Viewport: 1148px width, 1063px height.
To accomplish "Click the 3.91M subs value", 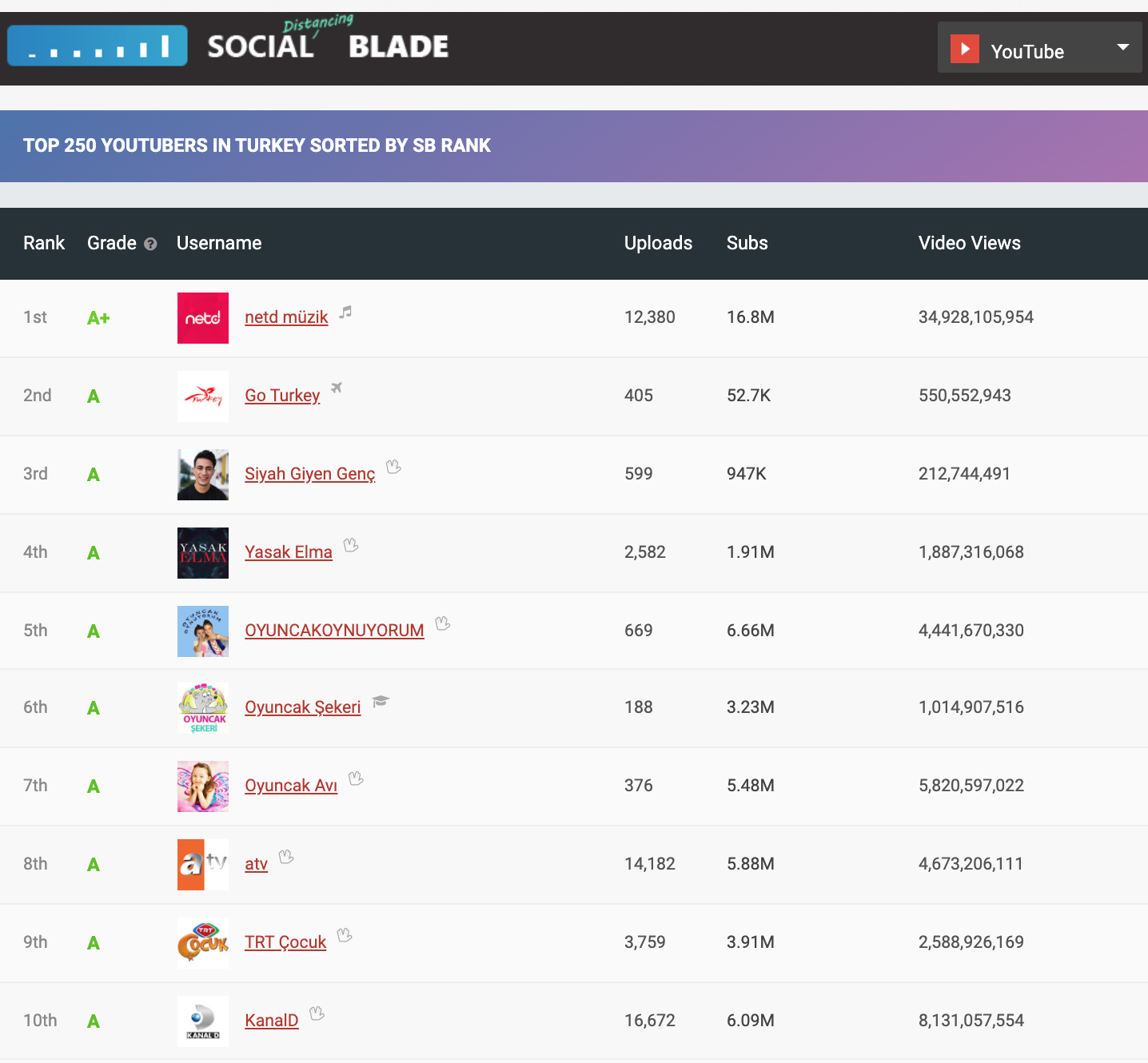I will coord(750,942).
